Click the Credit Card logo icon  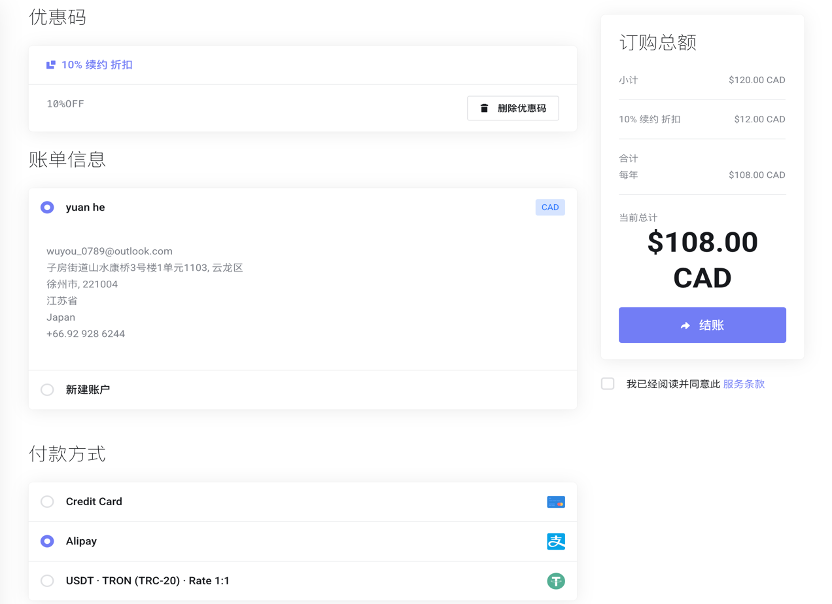click(556, 502)
